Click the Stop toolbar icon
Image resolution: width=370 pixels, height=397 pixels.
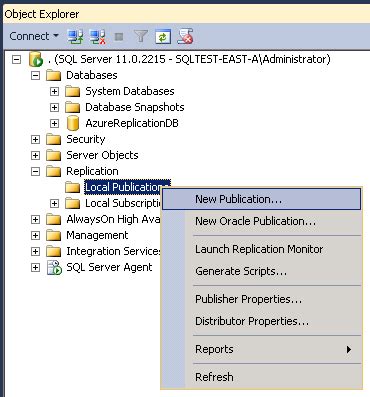click(119, 37)
